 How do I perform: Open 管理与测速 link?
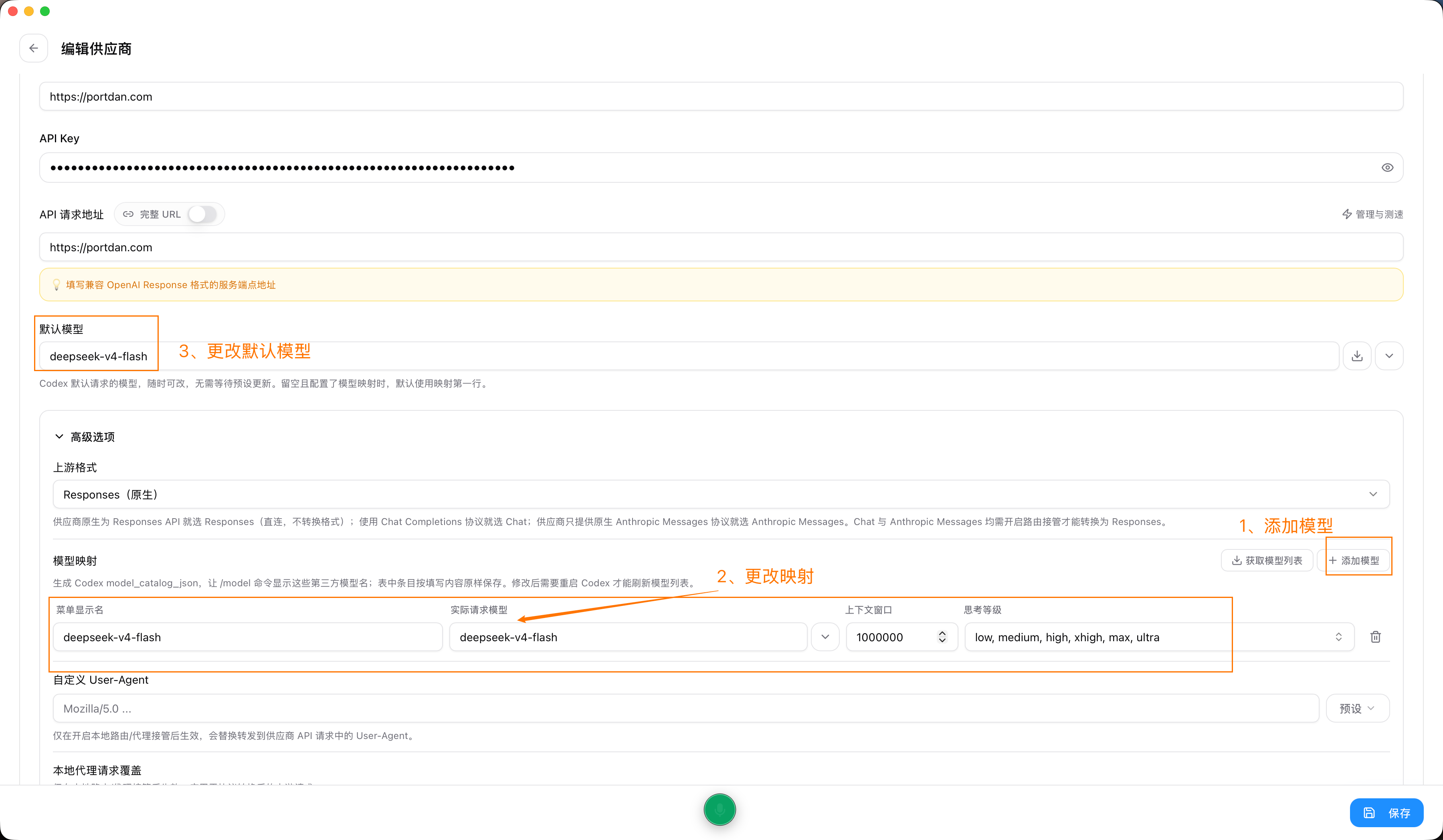(x=1372, y=214)
